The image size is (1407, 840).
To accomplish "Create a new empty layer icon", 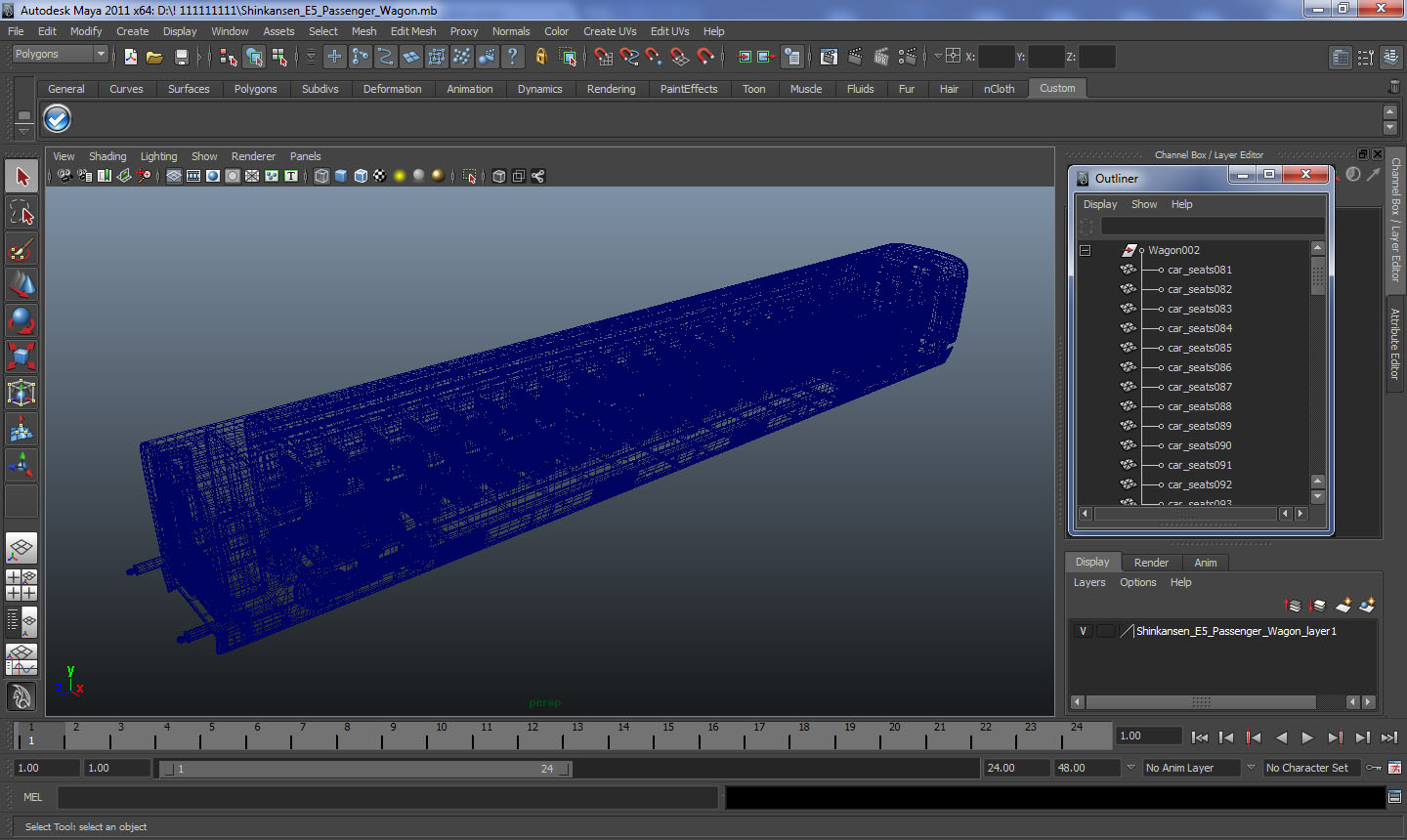I will pos(1343,606).
